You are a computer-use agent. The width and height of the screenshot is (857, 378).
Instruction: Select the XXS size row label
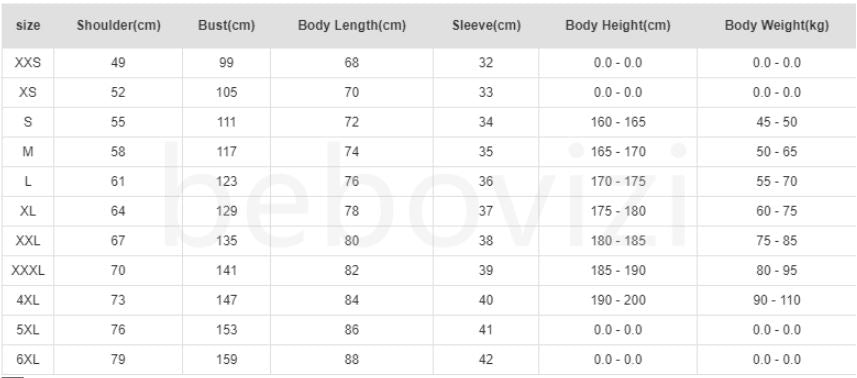(x=28, y=63)
